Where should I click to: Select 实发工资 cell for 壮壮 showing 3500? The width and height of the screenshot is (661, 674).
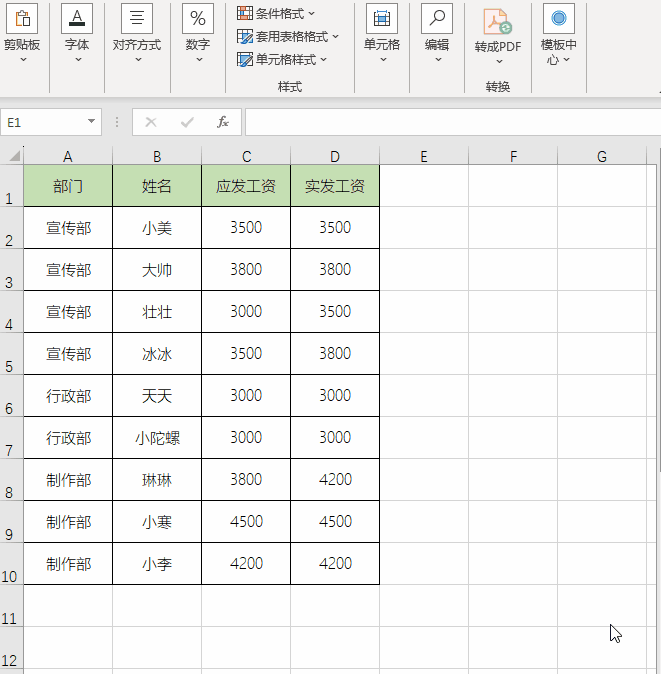pyautogui.click(x=335, y=312)
